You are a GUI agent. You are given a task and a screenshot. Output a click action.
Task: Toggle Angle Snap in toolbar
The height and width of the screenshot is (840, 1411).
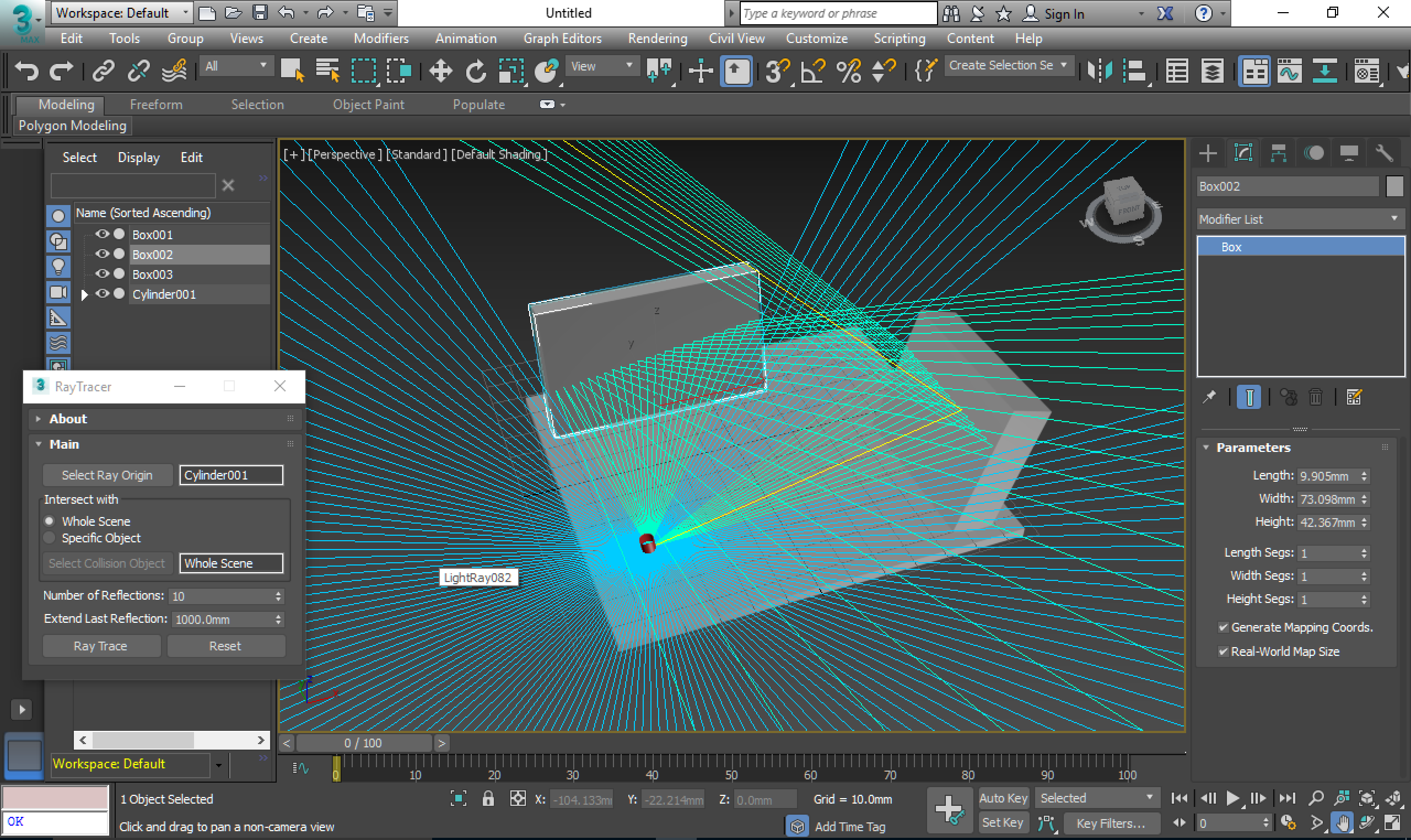click(x=813, y=71)
